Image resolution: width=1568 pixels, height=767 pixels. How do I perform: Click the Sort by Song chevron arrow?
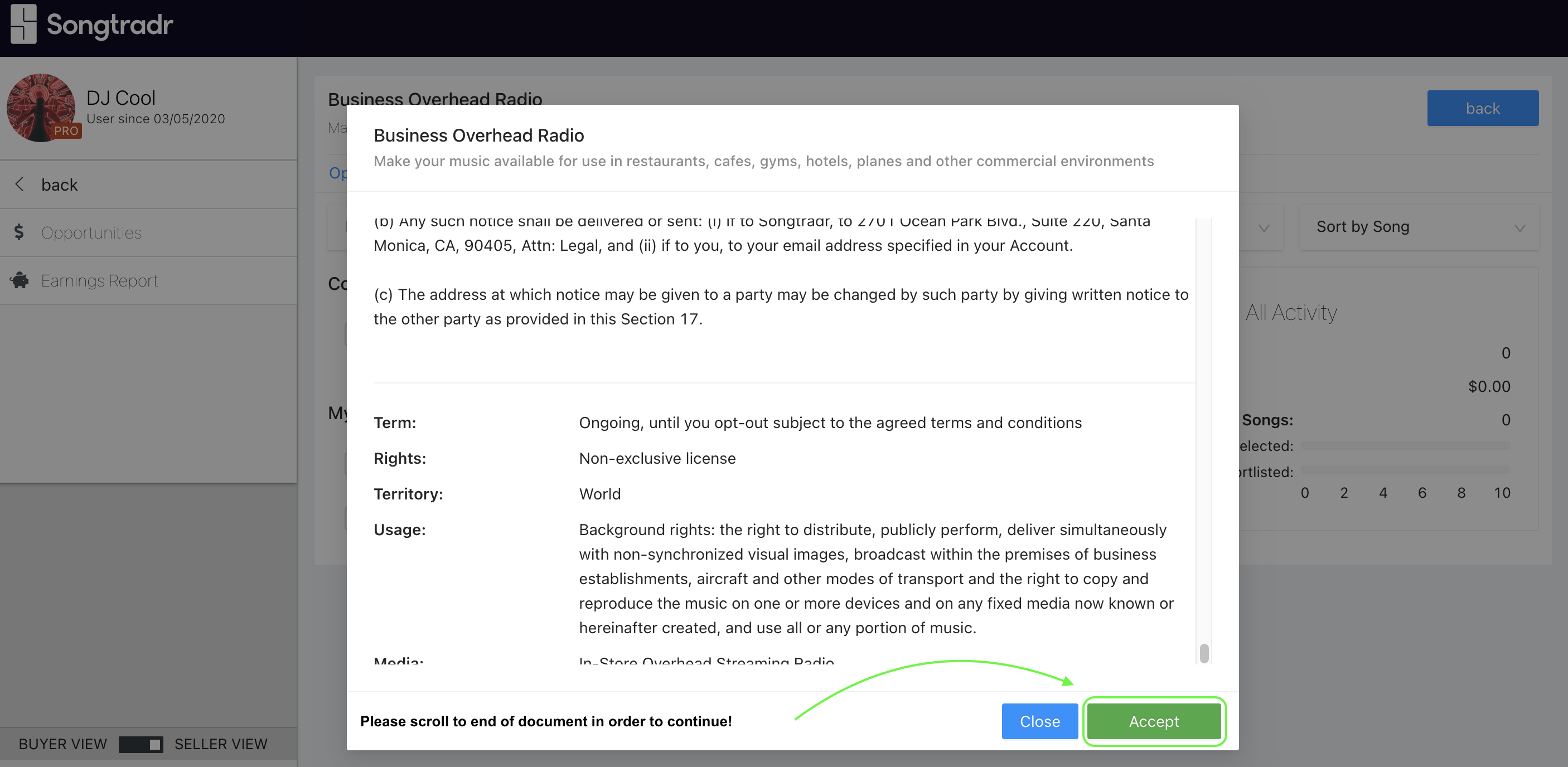1520,228
